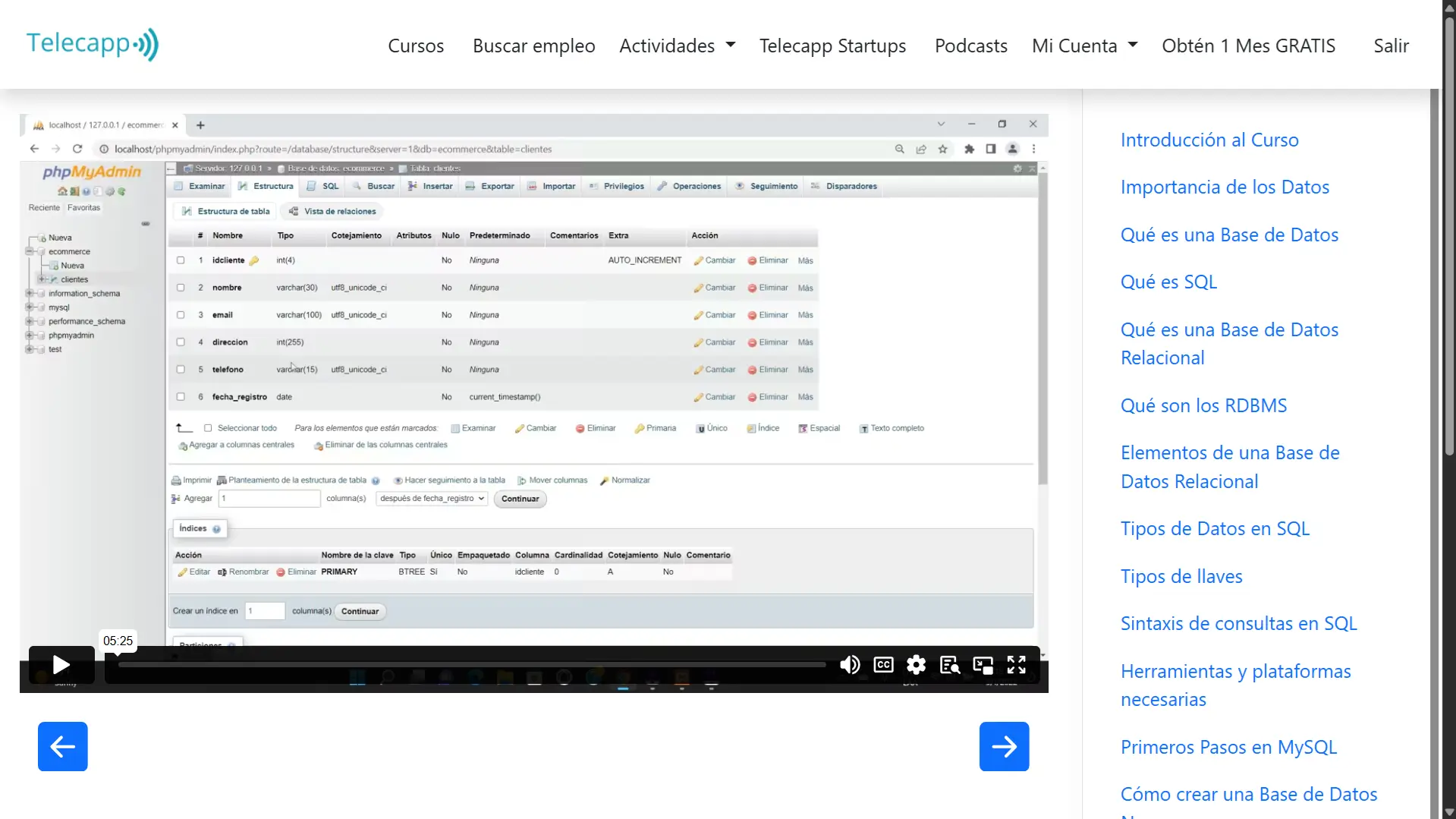Screen dimensions: 1456x819
Task: Click the Telecapp logo
Action: (x=91, y=43)
